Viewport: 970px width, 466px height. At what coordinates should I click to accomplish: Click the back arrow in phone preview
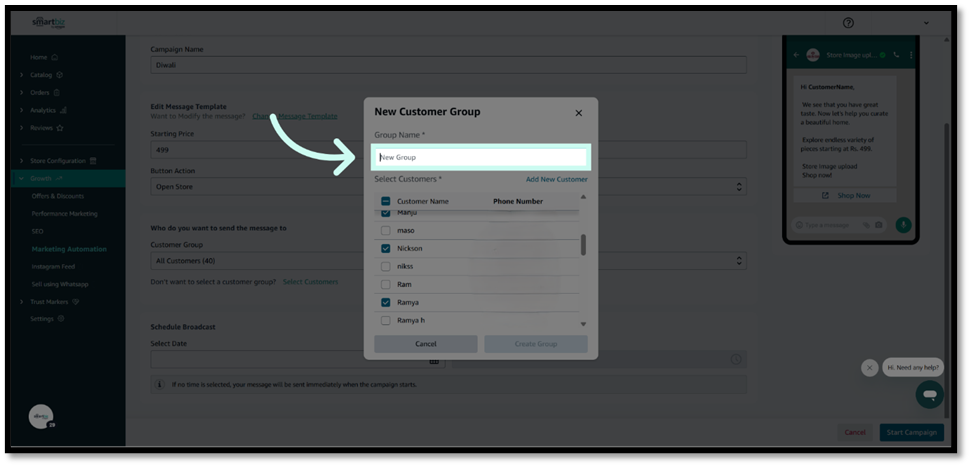pyautogui.click(x=796, y=55)
